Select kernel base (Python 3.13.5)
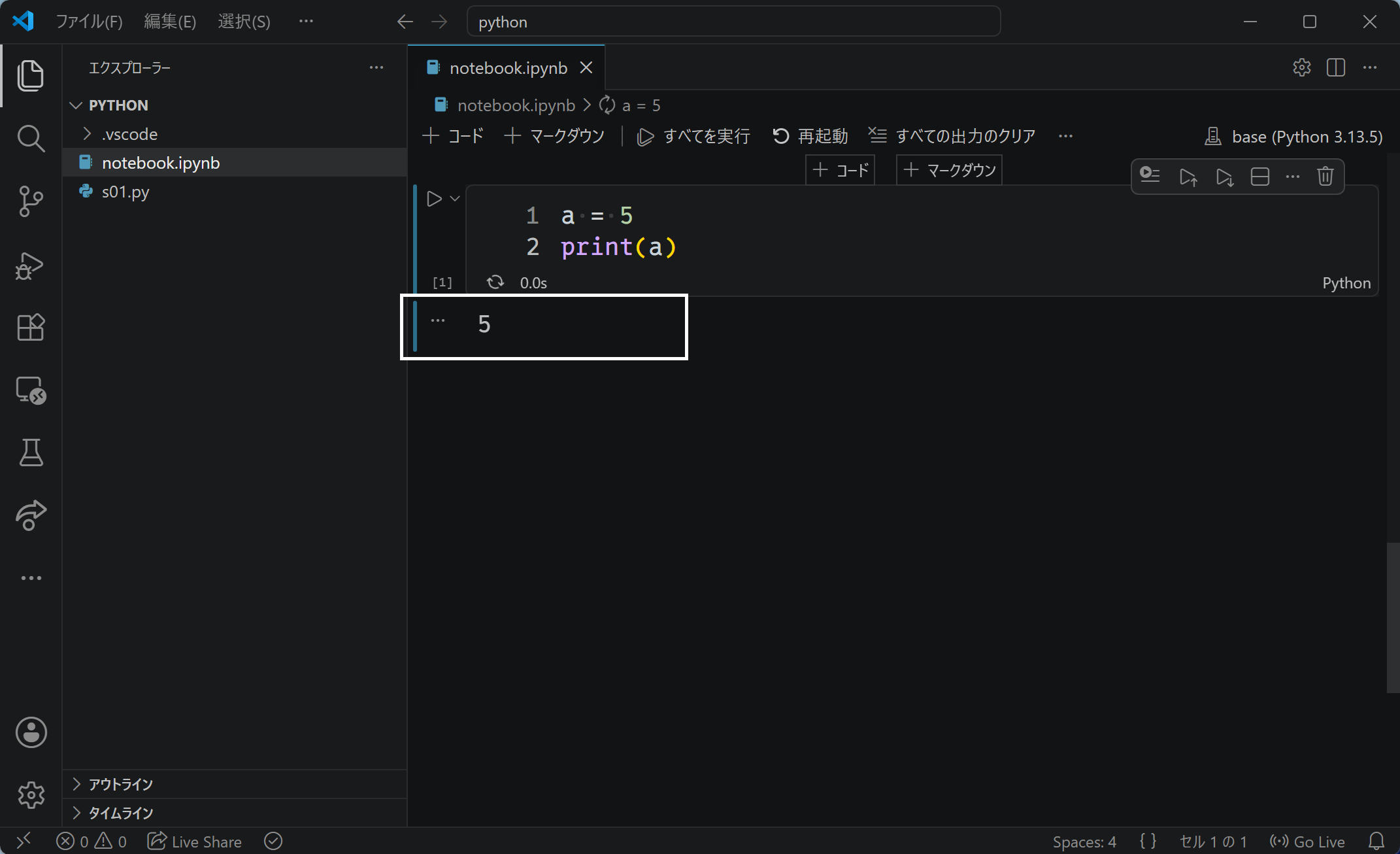 pyautogui.click(x=1294, y=137)
